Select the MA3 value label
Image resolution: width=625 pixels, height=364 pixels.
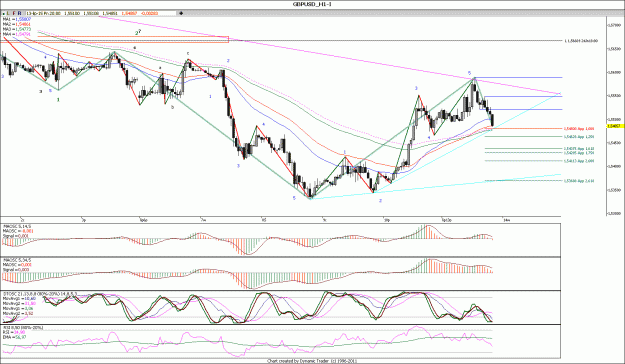(x=17, y=29)
